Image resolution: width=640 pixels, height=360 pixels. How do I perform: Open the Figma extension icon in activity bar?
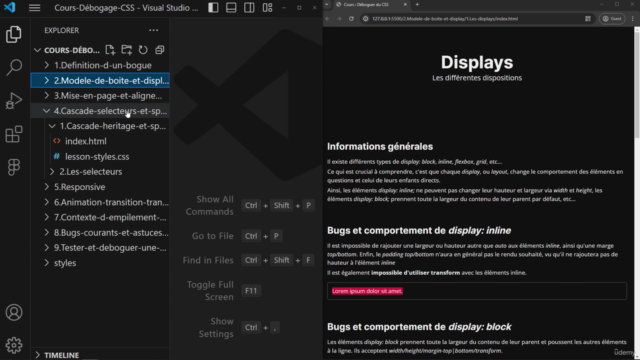tap(14, 167)
